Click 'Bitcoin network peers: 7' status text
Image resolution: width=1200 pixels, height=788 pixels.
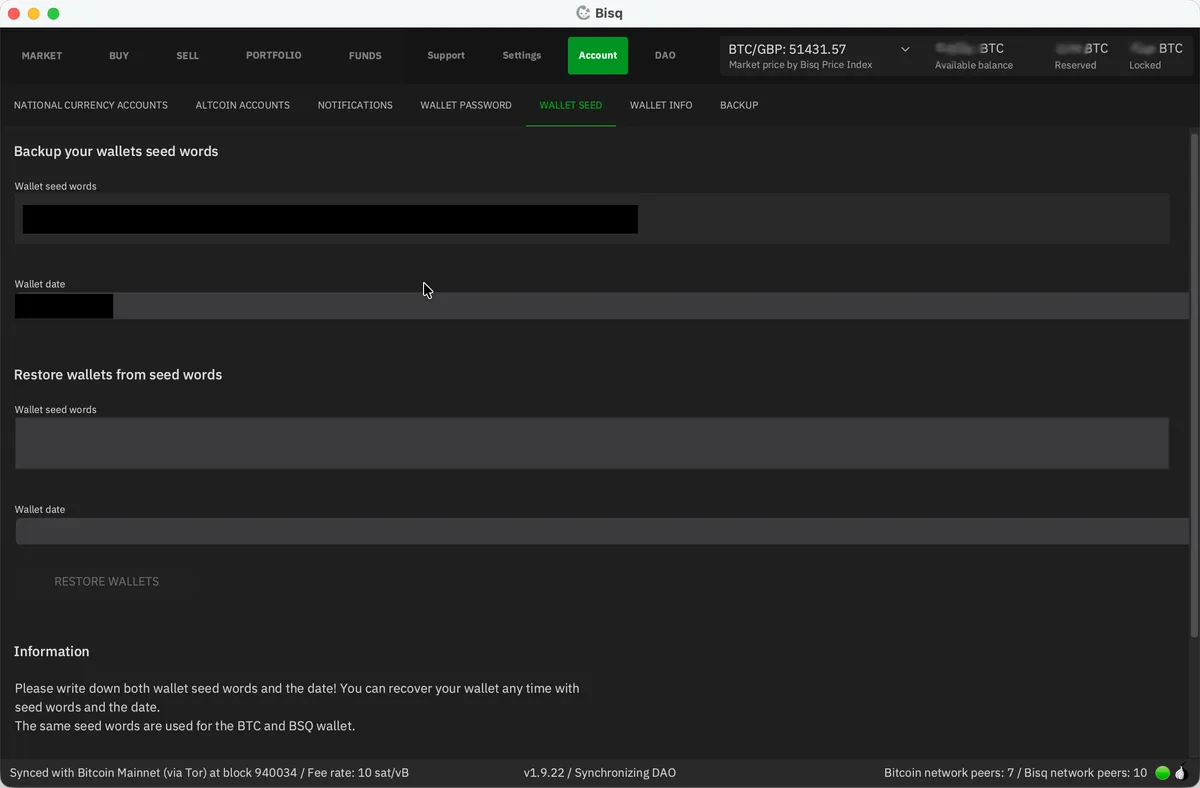[x=947, y=773]
